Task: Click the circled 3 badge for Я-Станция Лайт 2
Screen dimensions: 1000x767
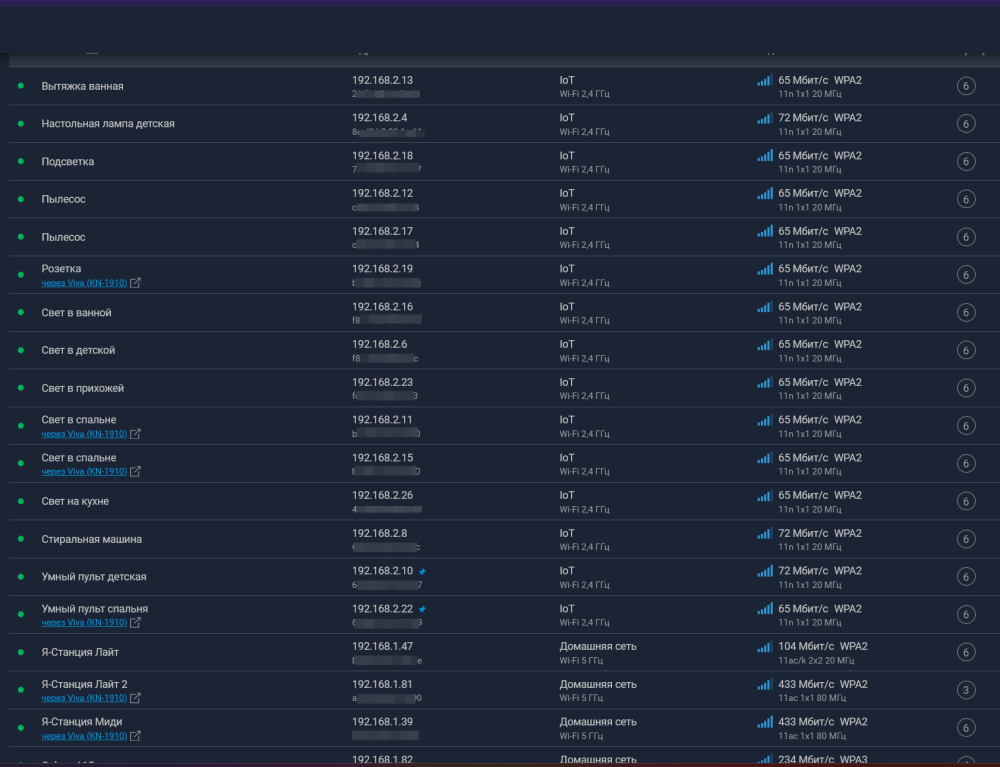Action: click(x=966, y=690)
